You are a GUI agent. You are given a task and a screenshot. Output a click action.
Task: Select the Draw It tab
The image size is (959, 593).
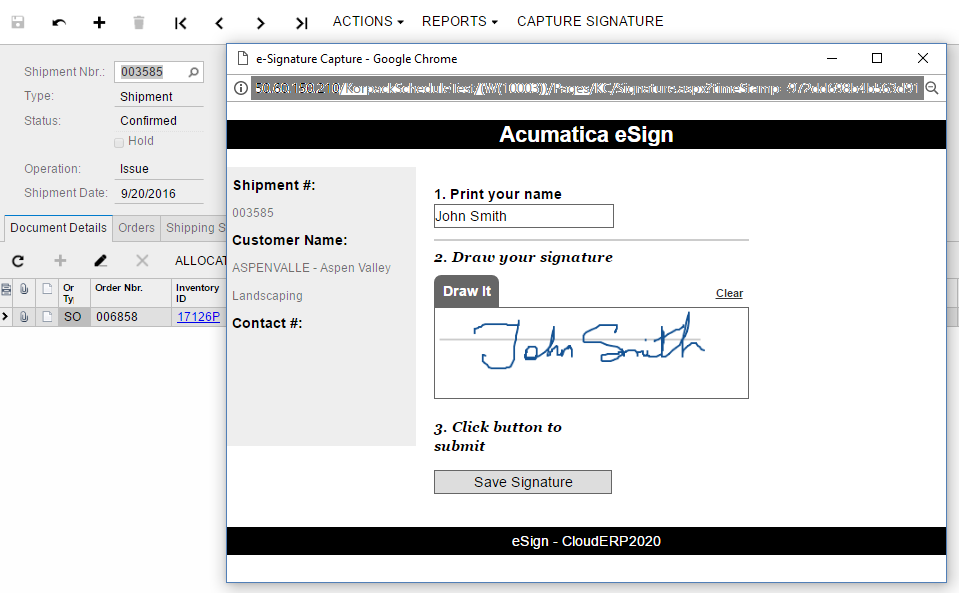click(467, 291)
